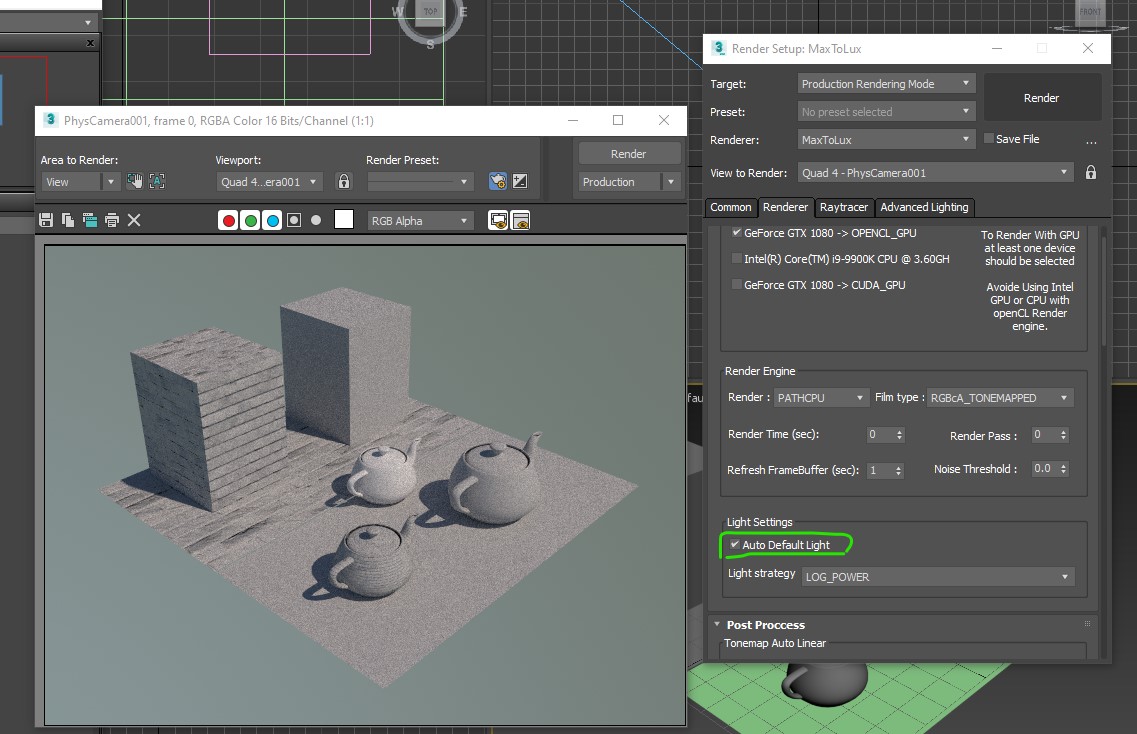Switch to the Raytracer tab

[844, 207]
